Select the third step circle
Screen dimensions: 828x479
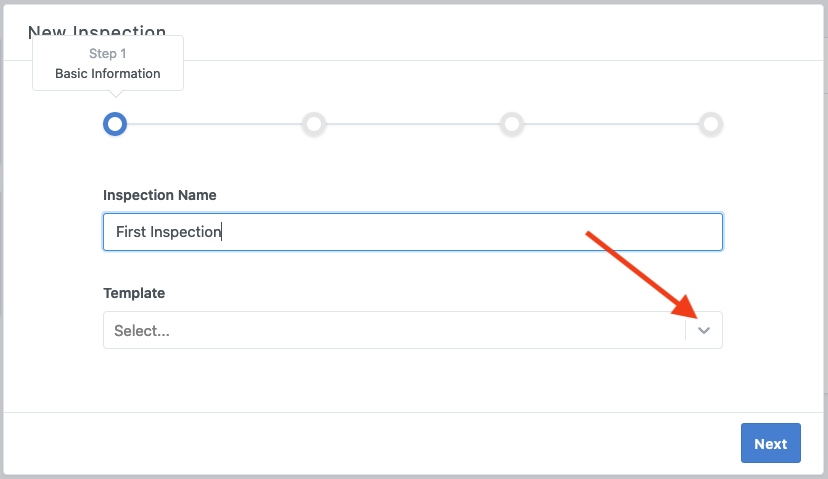512,124
